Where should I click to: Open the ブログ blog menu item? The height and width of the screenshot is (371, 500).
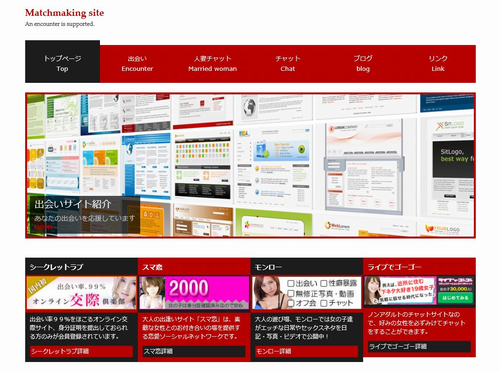pos(363,64)
